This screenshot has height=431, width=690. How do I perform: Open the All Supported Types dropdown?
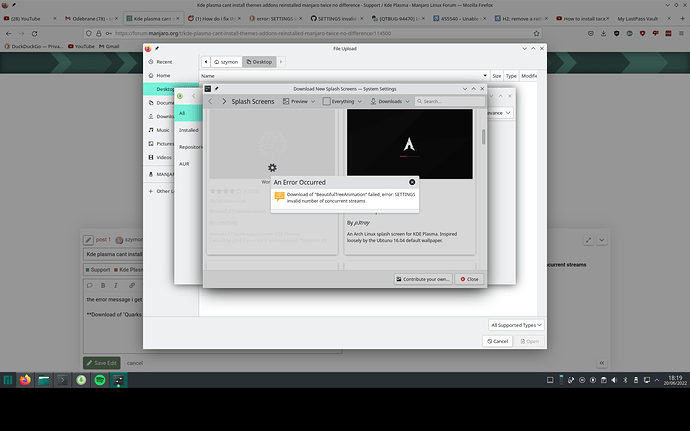coord(516,325)
